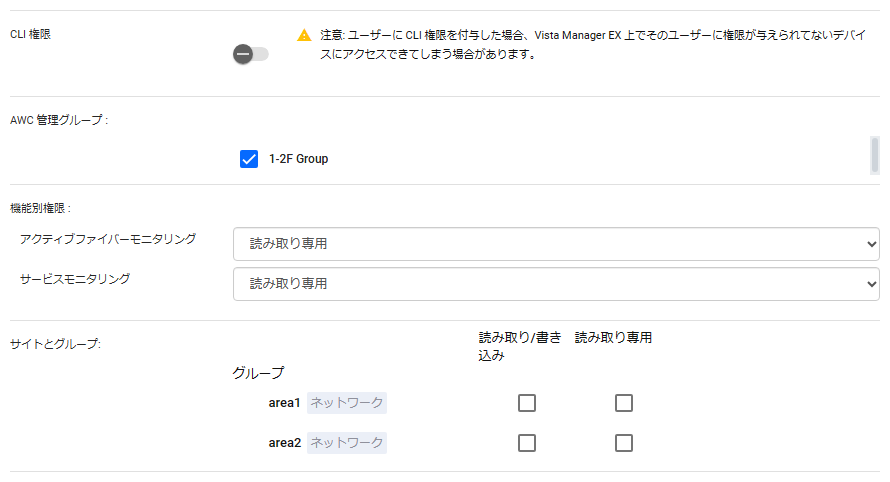Image resolution: width=890 pixels, height=482 pixels.
Task: Click the yellow warning triangle icon
Action: coord(304,35)
